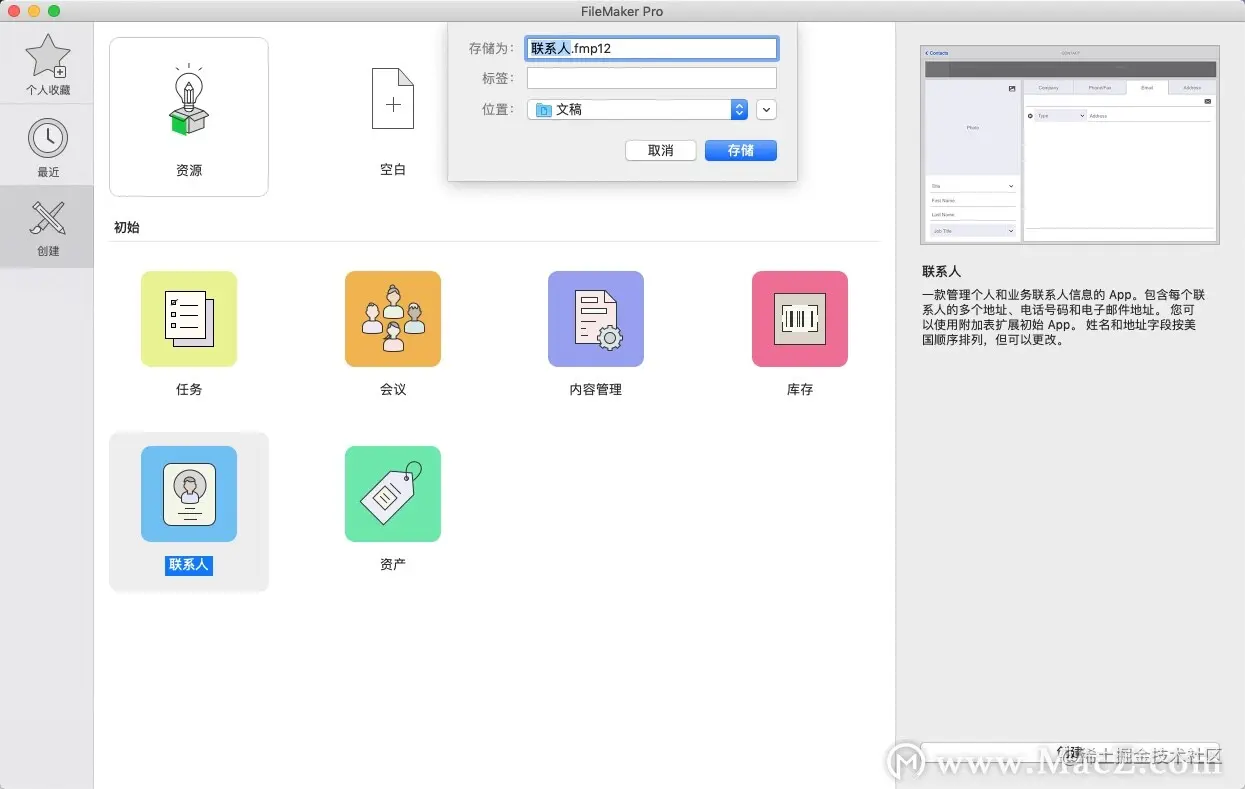This screenshot has height=789, width=1245.
Task: Click the 取消 cancel button
Action: [661, 150]
